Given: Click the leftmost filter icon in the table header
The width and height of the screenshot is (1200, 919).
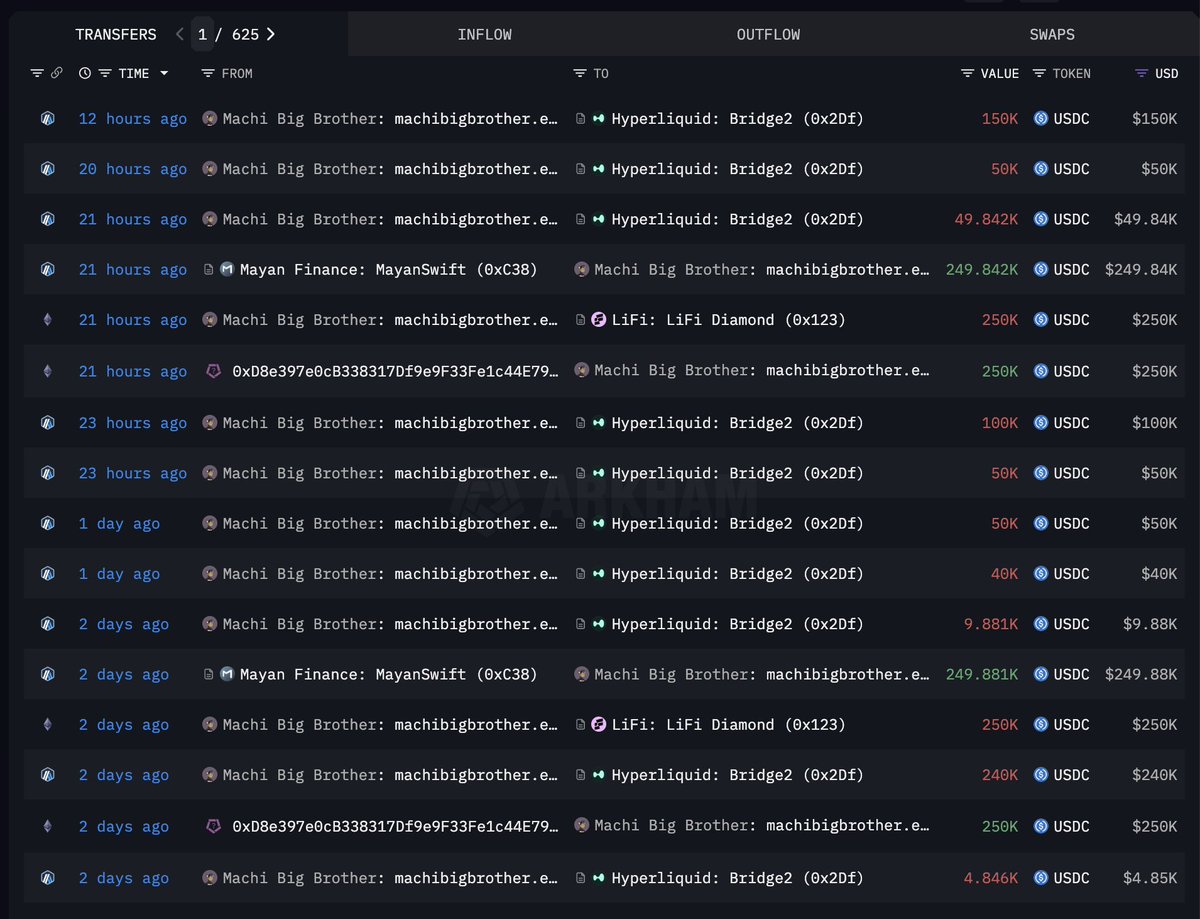Looking at the screenshot, I should [37, 73].
